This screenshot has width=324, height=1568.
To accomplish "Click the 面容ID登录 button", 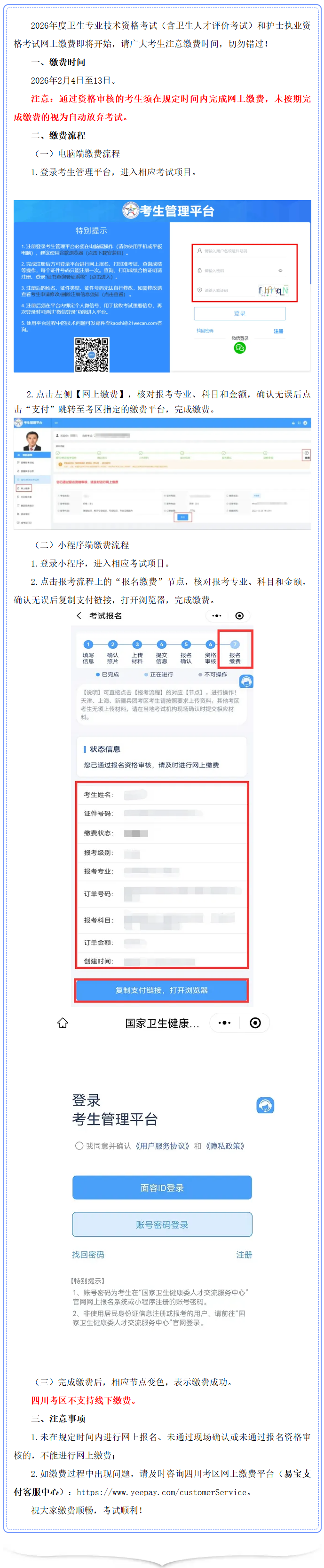I will 162,1188.
